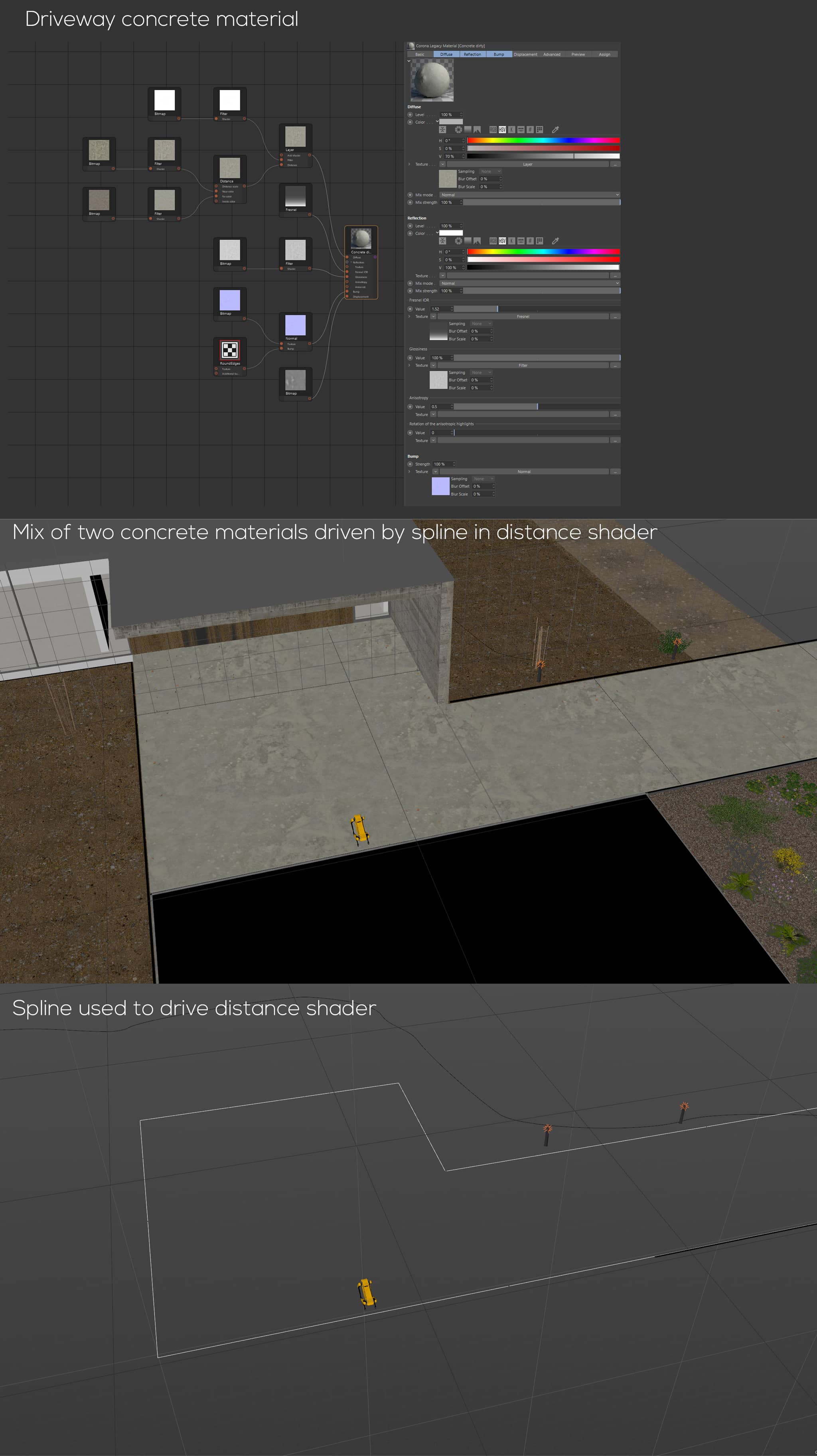The width and height of the screenshot is (817, 1456).
Task: Click the Reflection color from-image icon
Action: click(x=477, y=241)
